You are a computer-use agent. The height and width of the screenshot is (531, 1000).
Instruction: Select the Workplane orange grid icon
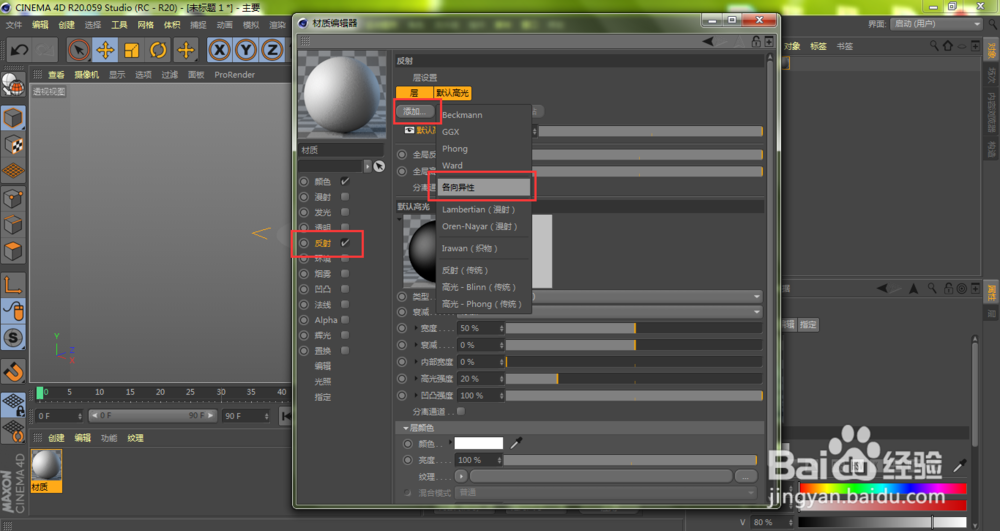click(x=13, y=171)
